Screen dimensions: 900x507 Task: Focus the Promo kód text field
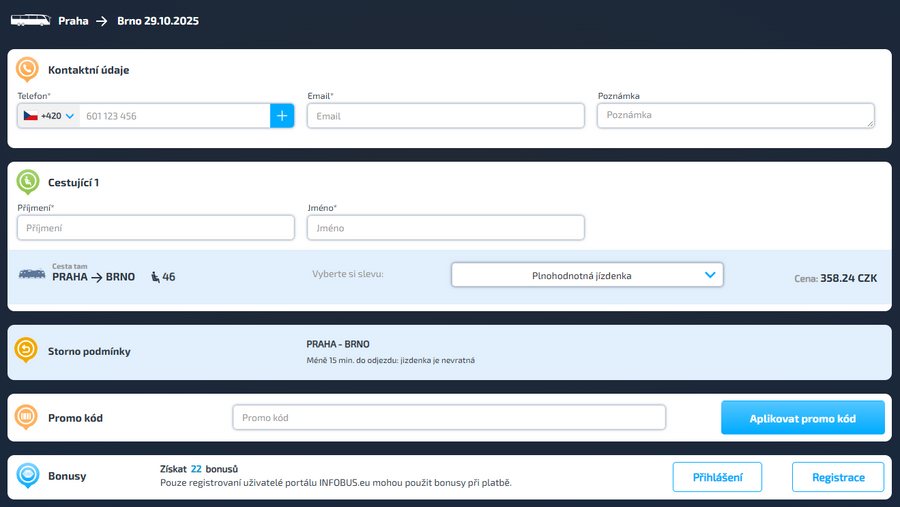[x=449, y=417]
